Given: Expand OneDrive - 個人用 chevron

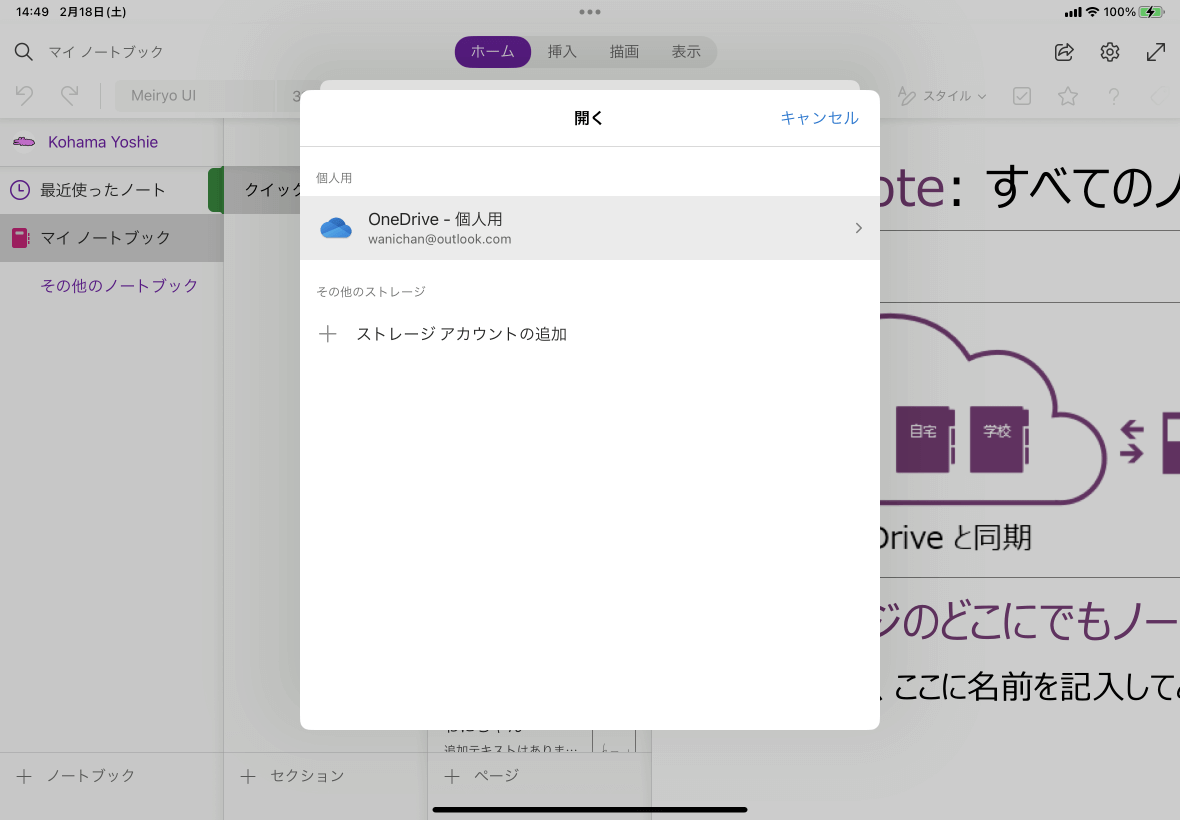Looking at the screenshot, I should click(859, 228).
